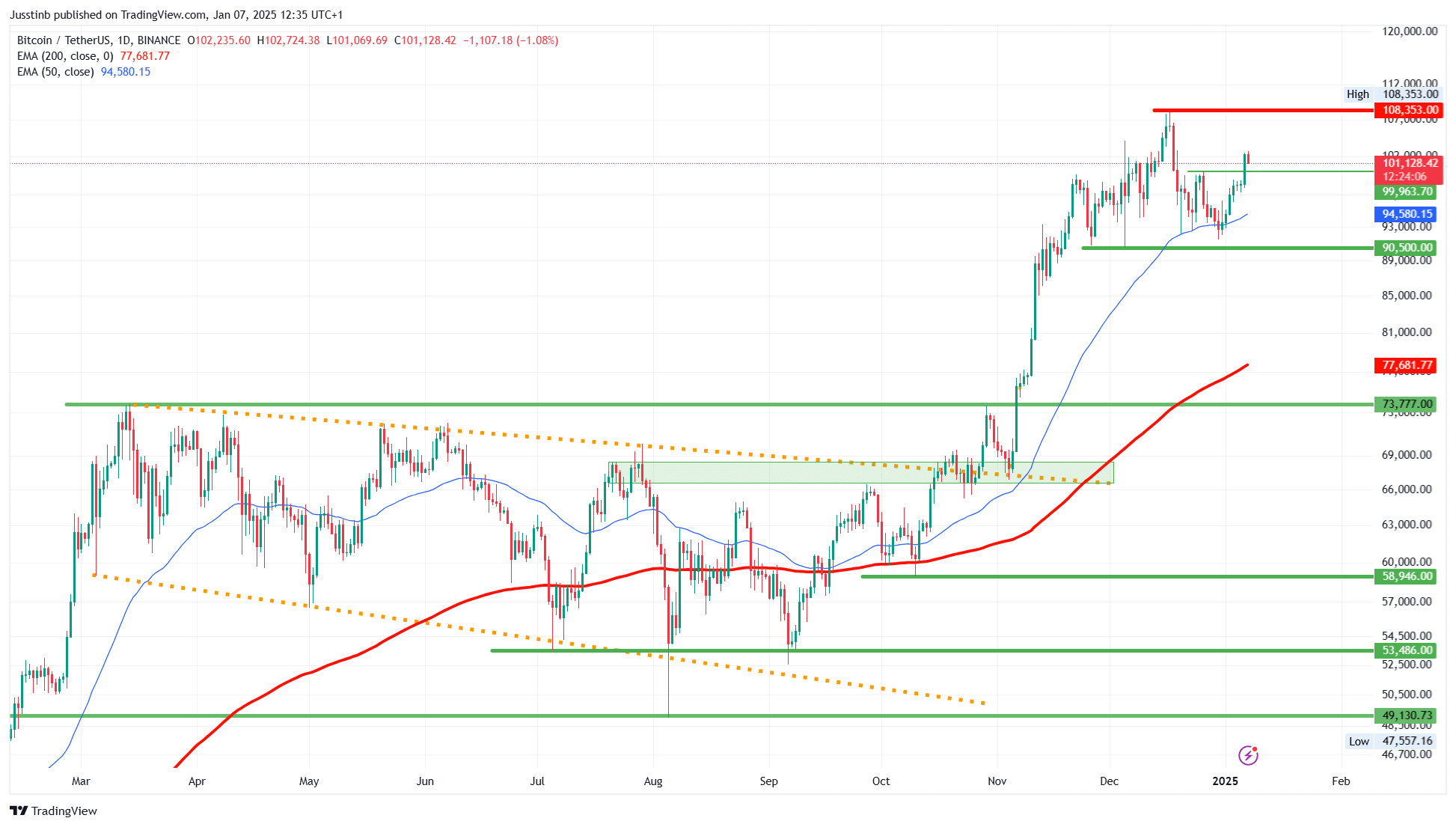
Task: Click the Mar label on time axis
Action: 81,781
